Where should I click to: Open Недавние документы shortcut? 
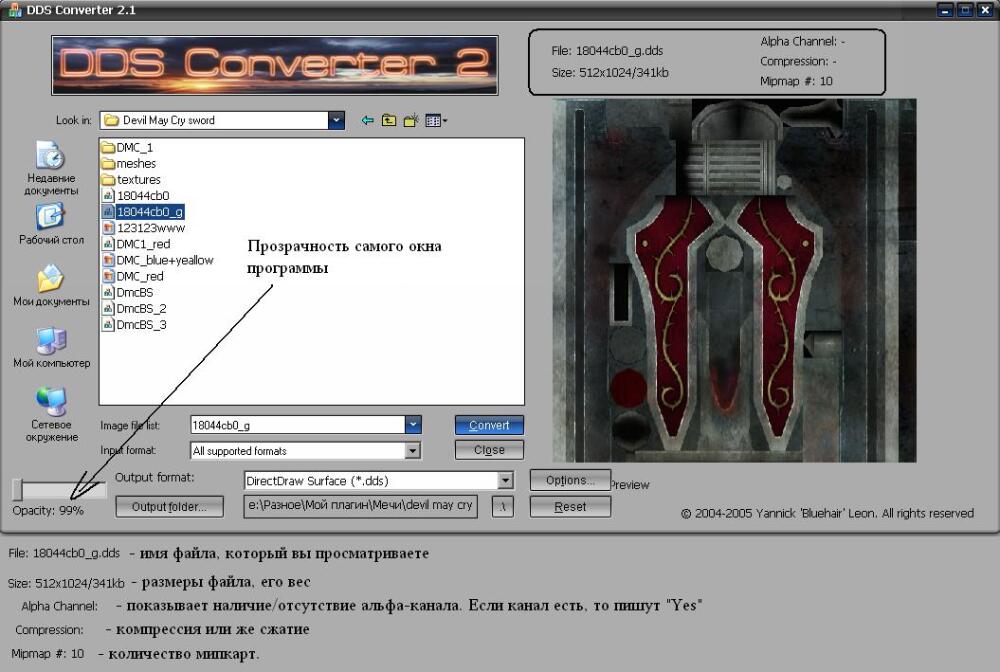coord(50,168)
